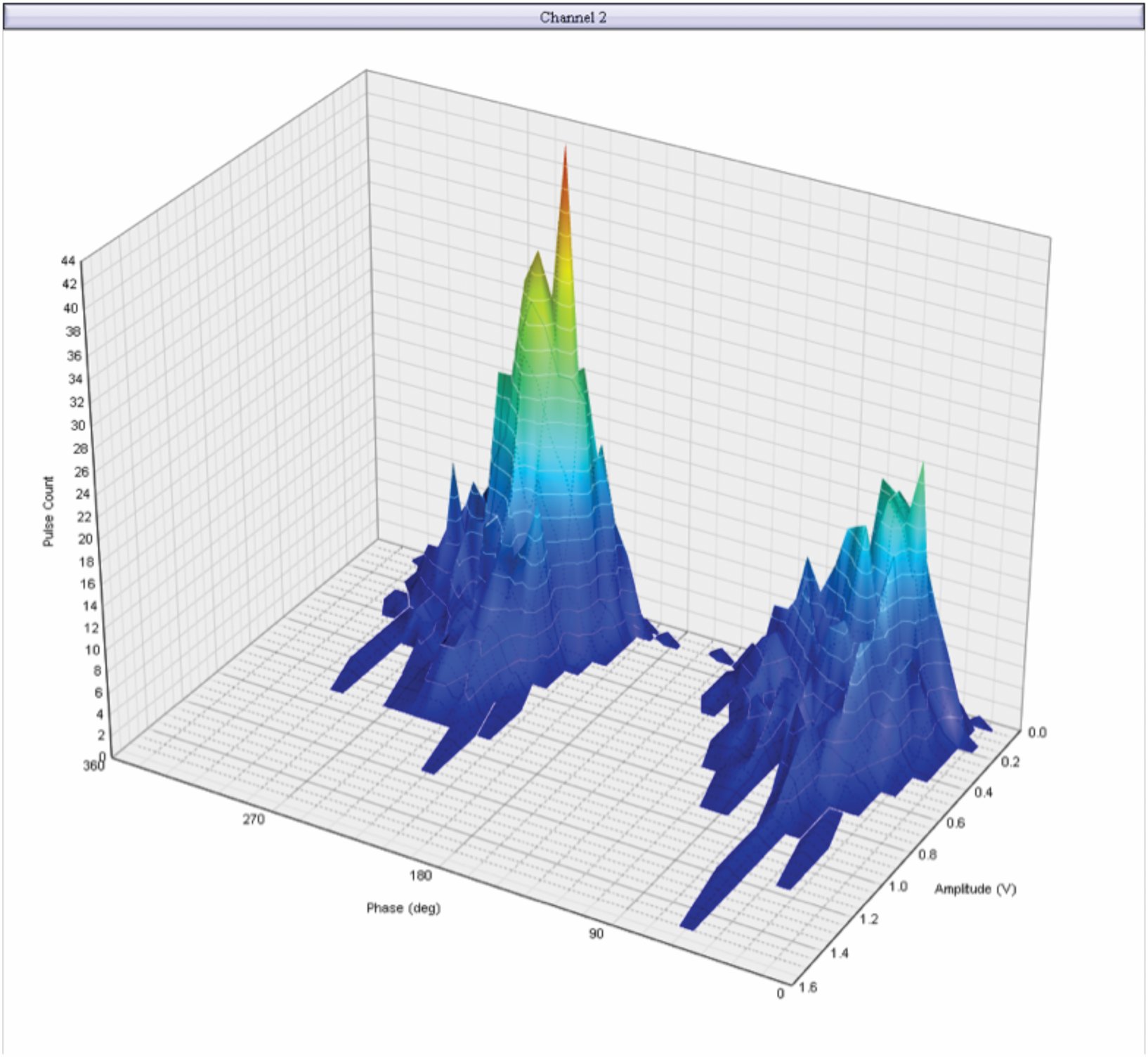Image resolution: width=1148 pixels, height=1057 pixels.
Task: Select the Pulse Count axis label
Action: pos(48,512)
